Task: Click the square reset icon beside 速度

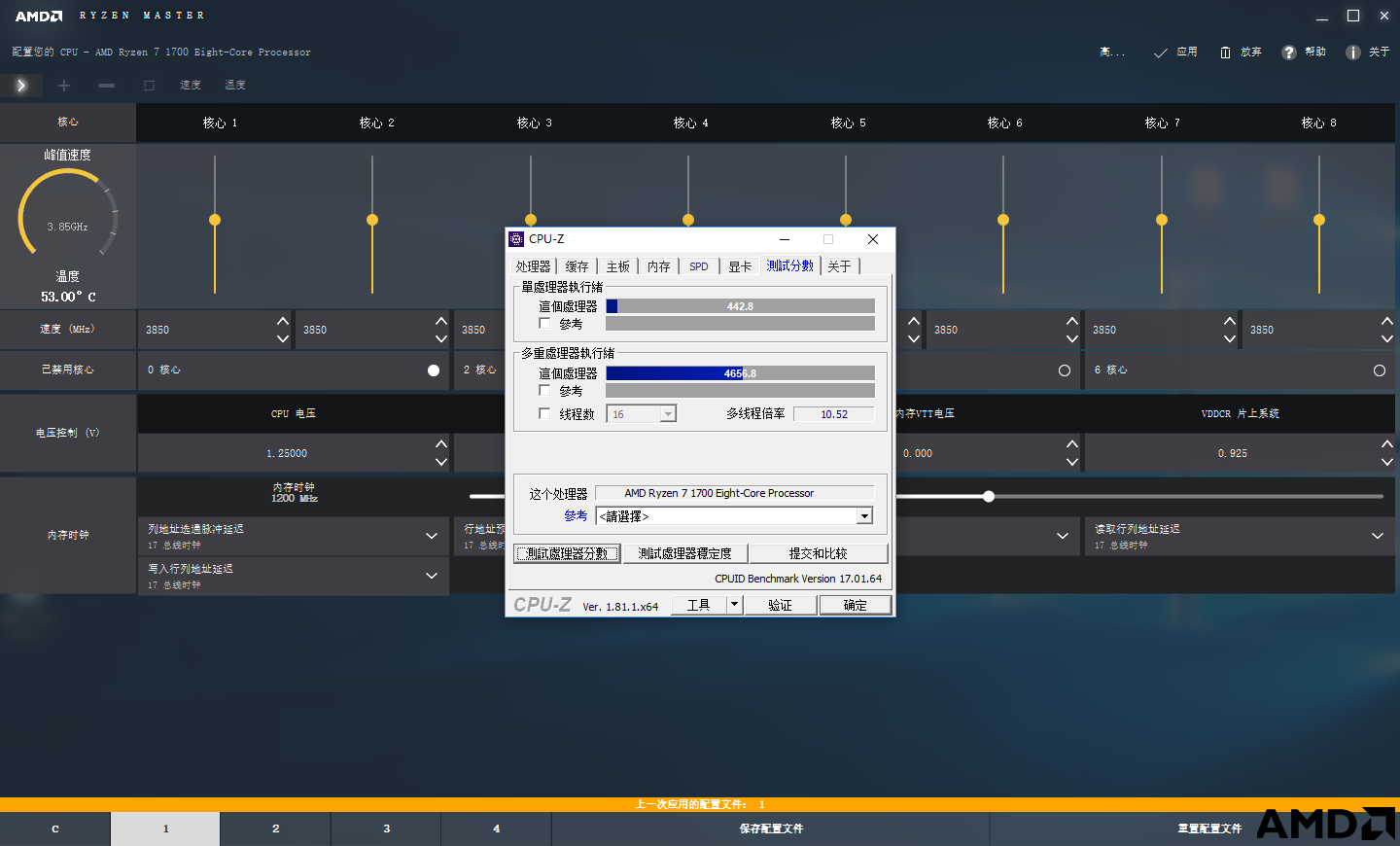Action: (x=150, y=86)
